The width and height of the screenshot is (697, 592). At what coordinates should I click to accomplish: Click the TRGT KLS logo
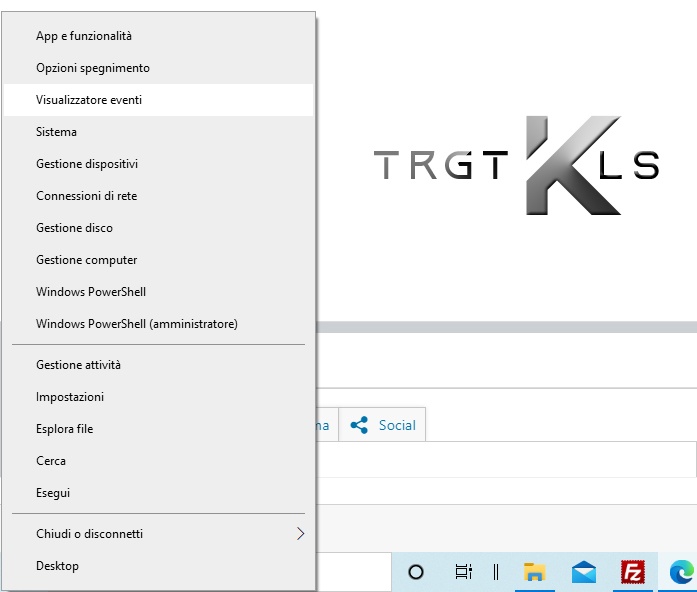coord(516,165)
